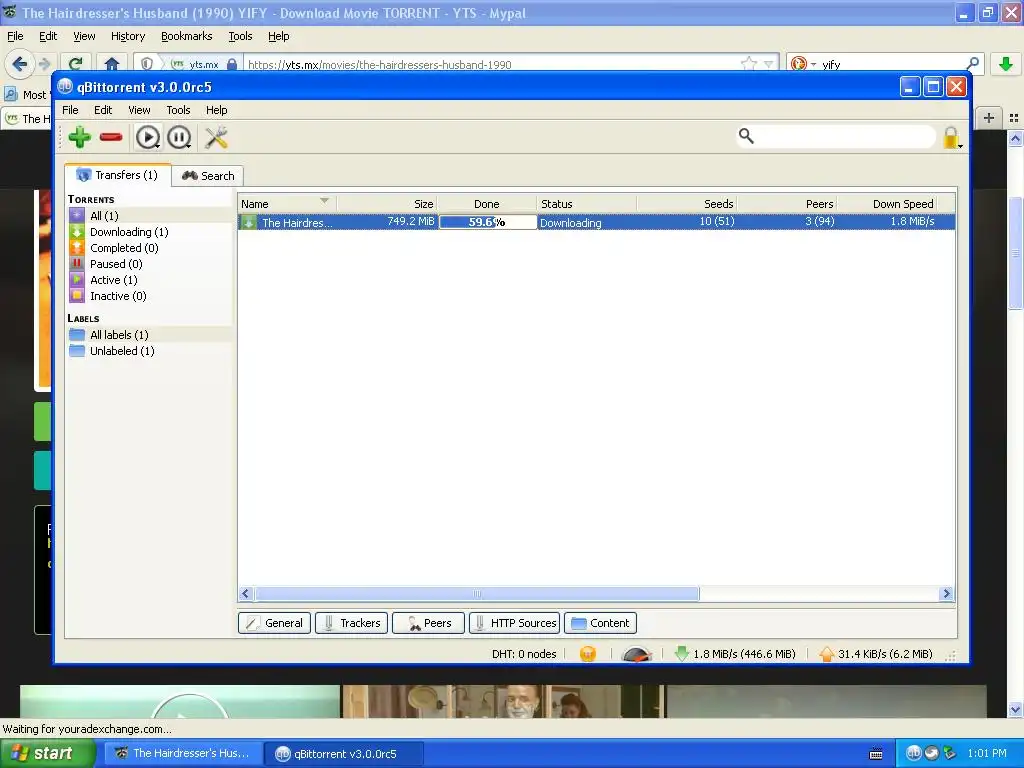Click inside the qBittorrent filter search field

(845, 136)
